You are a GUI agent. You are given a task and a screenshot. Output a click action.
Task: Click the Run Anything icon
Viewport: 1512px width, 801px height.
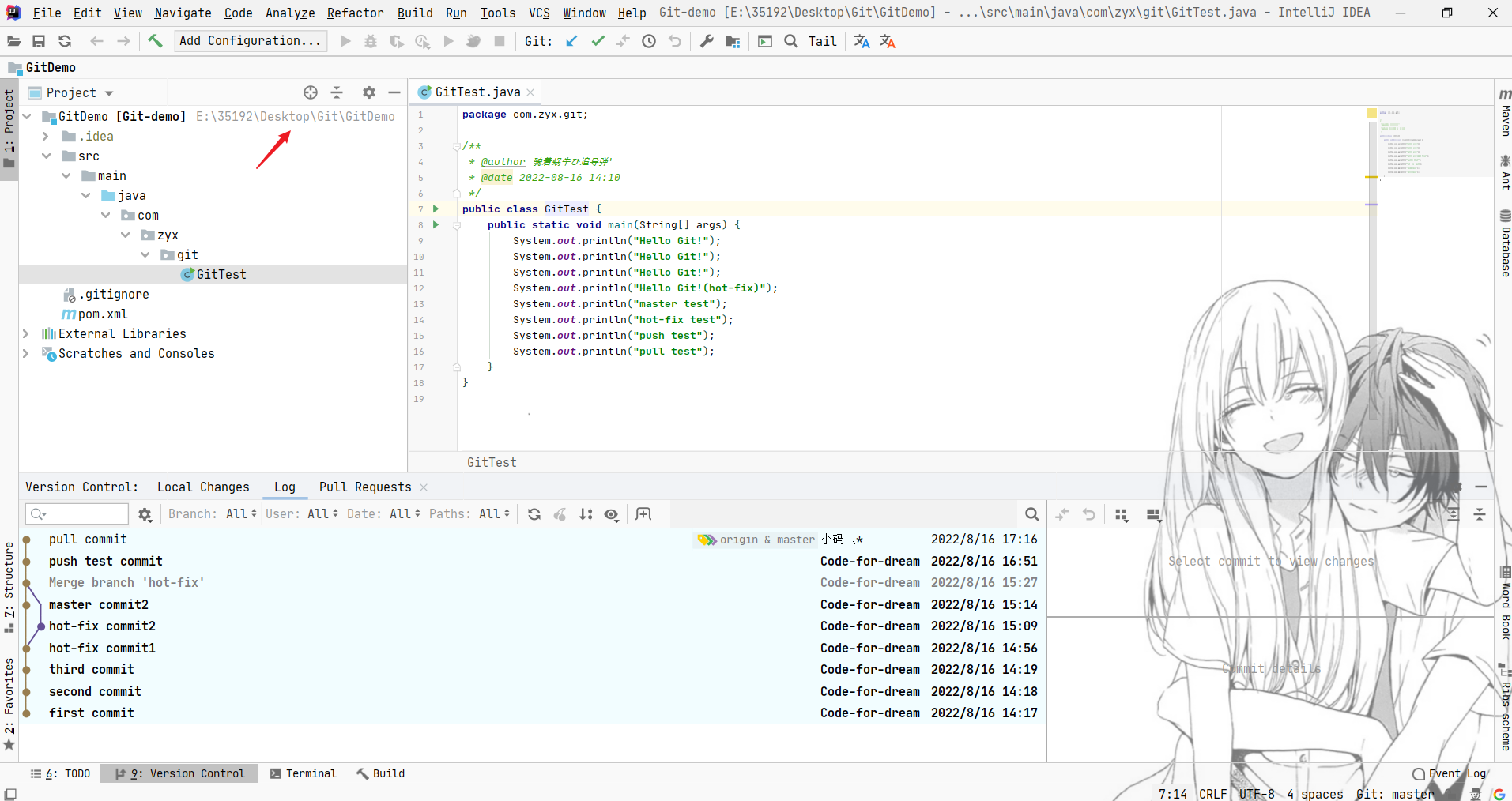click(765, 41)
